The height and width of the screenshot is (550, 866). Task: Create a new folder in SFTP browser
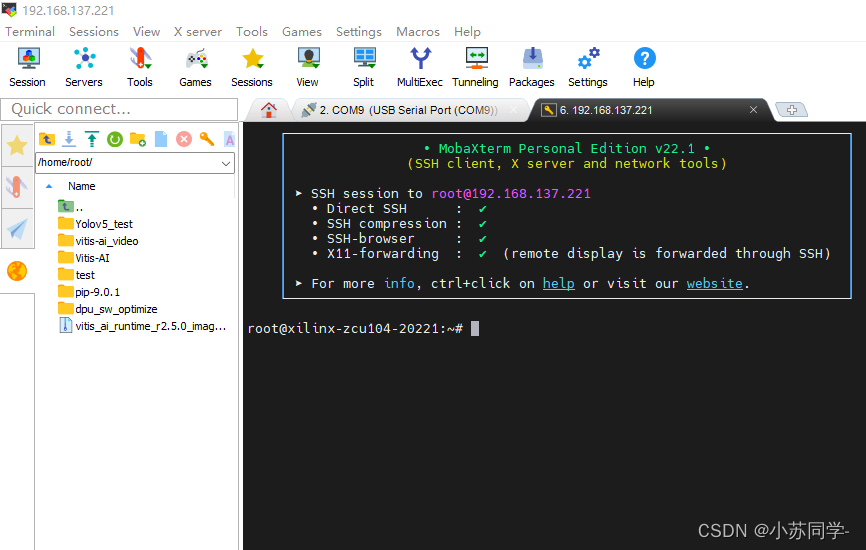click(x=138, y=139)
